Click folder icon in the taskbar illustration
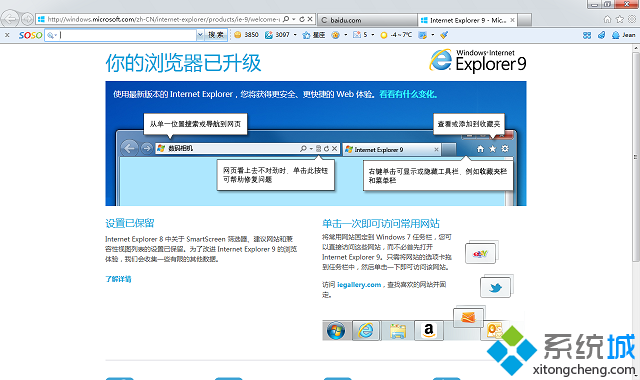The image size is (640, 380). [398, 331]
